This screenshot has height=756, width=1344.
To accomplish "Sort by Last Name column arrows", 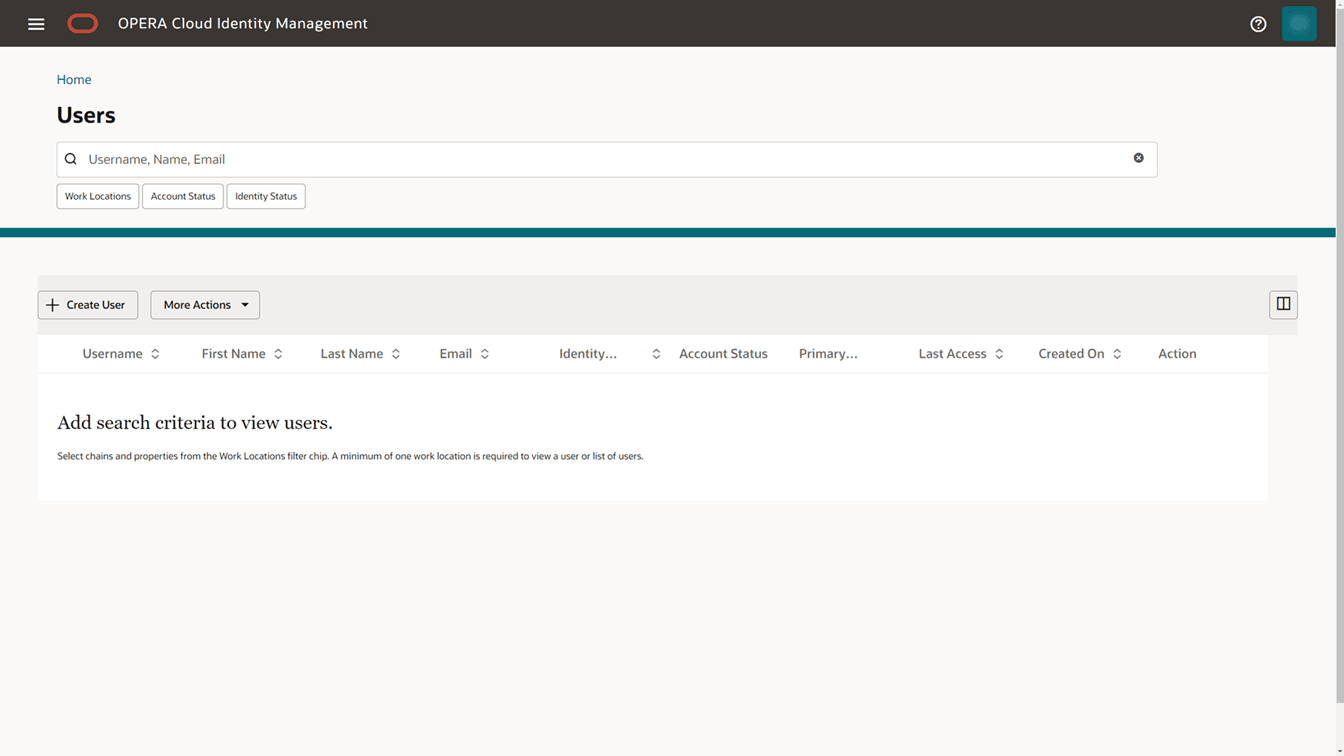I will point(396,354).
